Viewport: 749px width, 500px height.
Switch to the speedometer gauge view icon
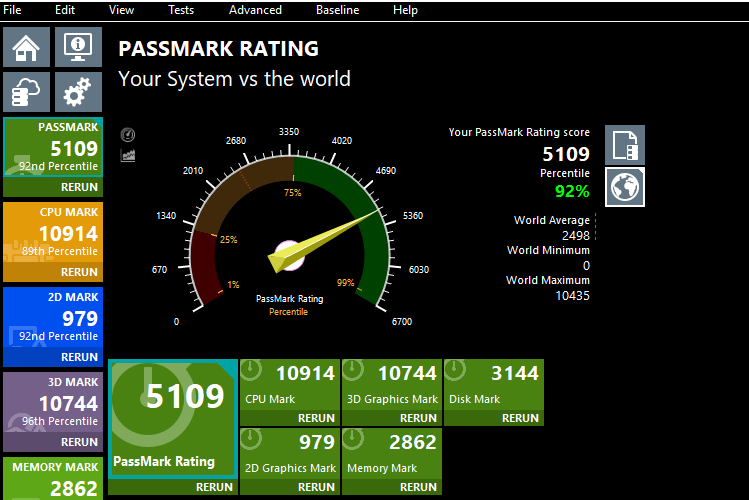[128, 135]
